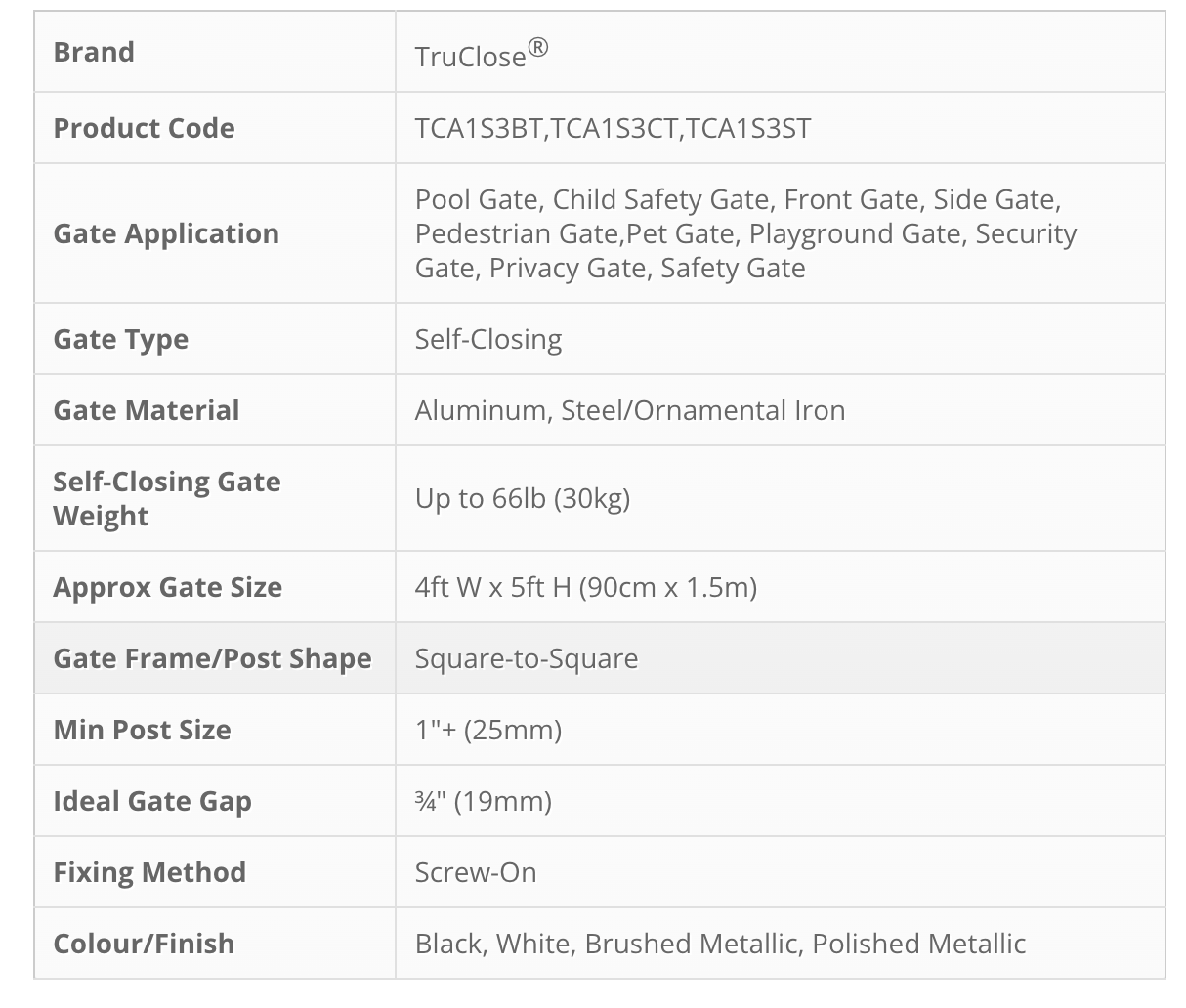Select product code text TCA1S3BT,TCA1S3CT,TCA1S3ST
The width and height of the screenshot is (1186, 1008).
coord(613,128)
